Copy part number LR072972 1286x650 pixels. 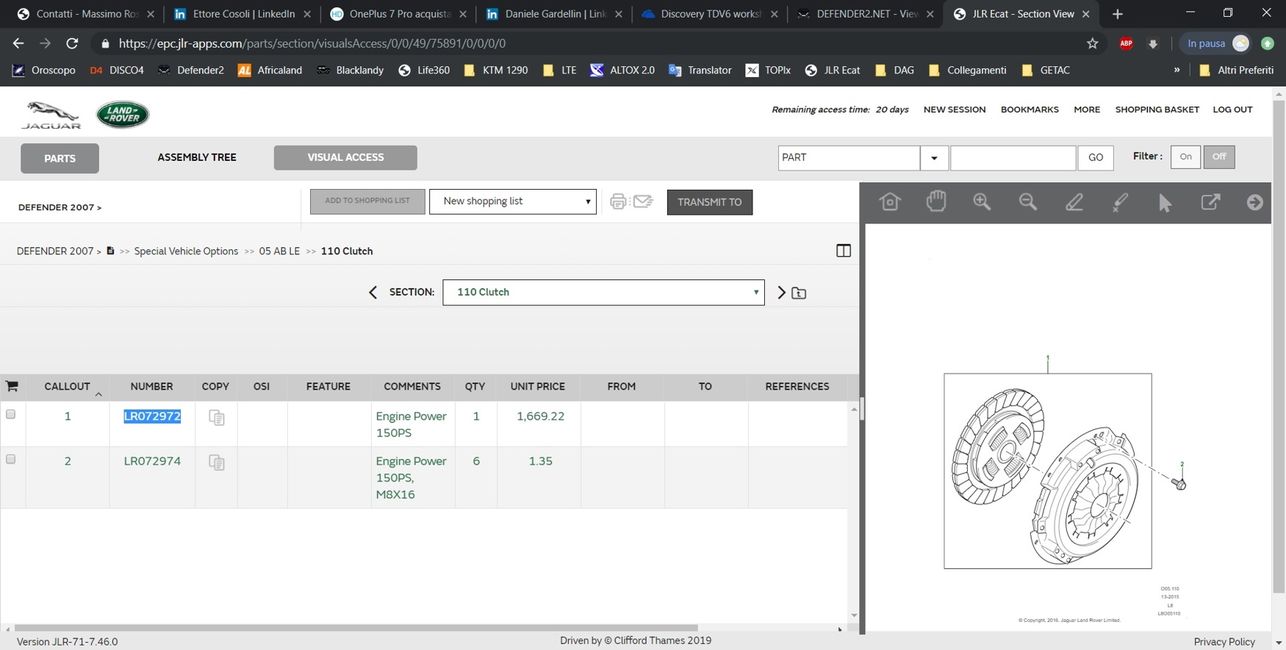216,417
